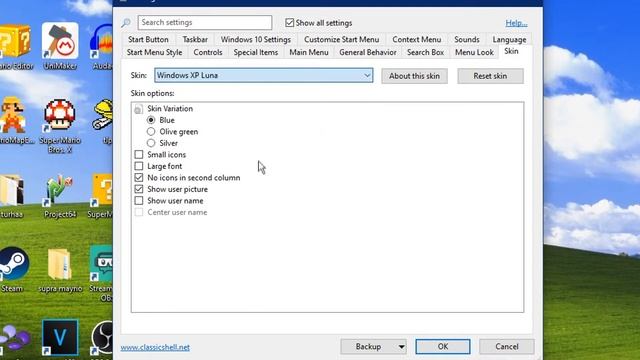Confirm with the OK button
Viewport: 640px width, 360px height.
tap(443, 347)
